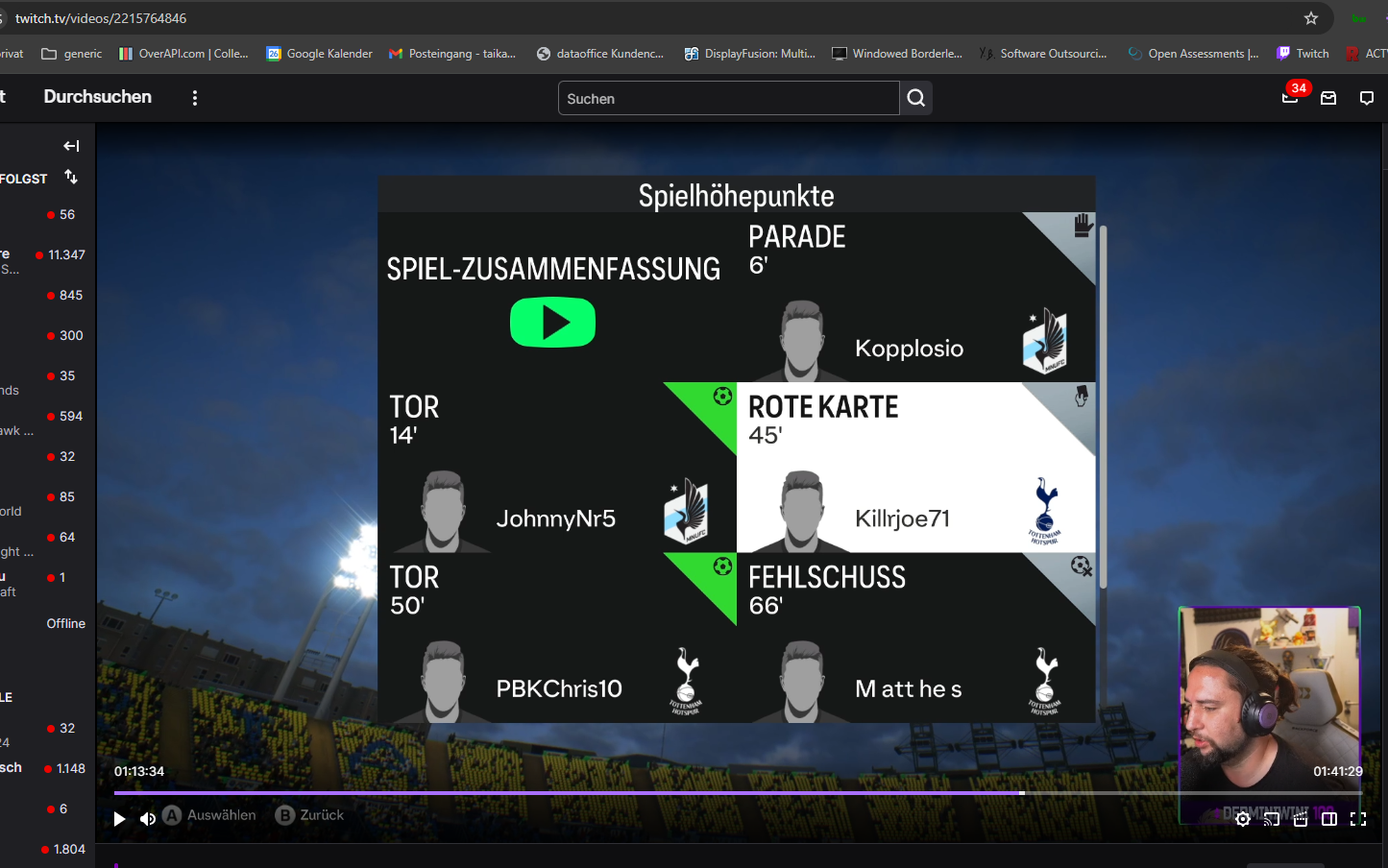1388x868 pixels.
Task: Play the paused Twitch video
Action: pos(119,819)
